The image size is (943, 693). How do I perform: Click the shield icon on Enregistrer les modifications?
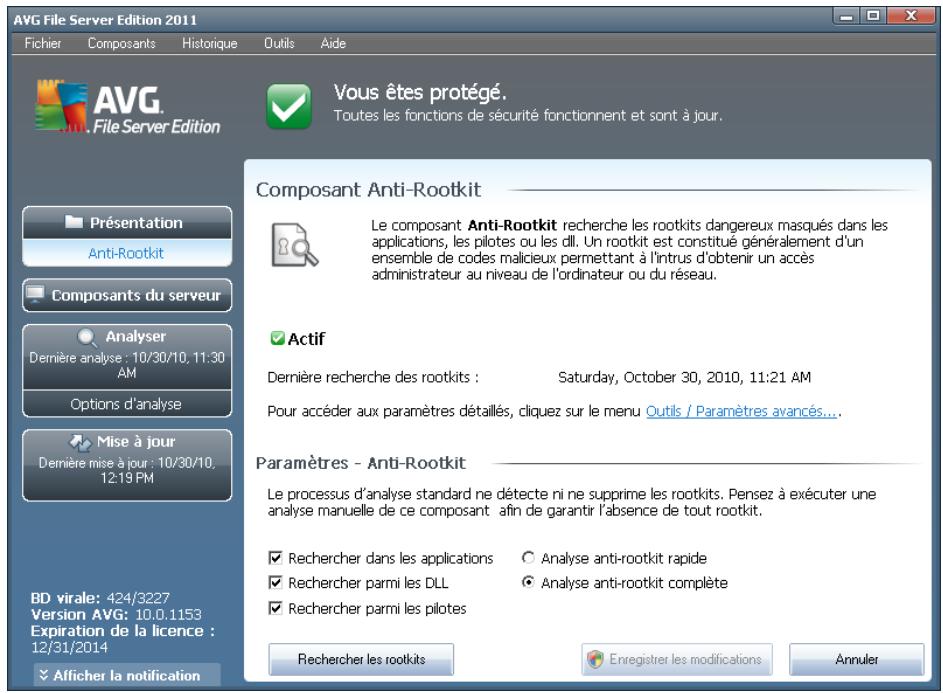[x=595, y=659]
